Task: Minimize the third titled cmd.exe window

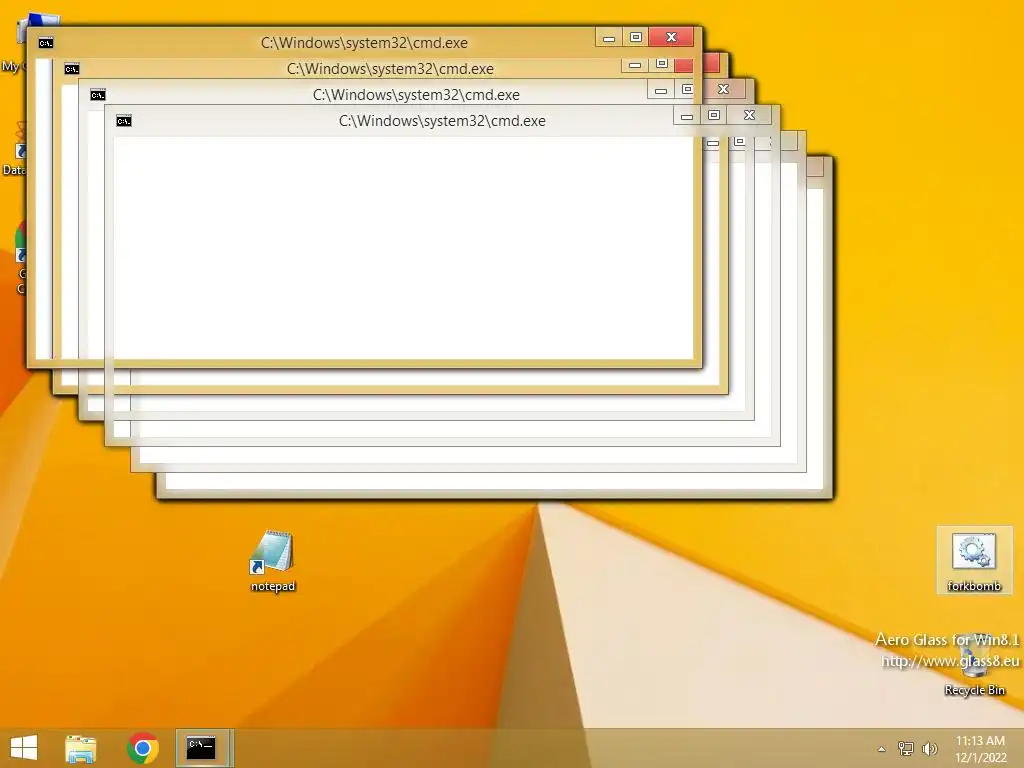Action: pyautogui.click(x=661, y=89)
